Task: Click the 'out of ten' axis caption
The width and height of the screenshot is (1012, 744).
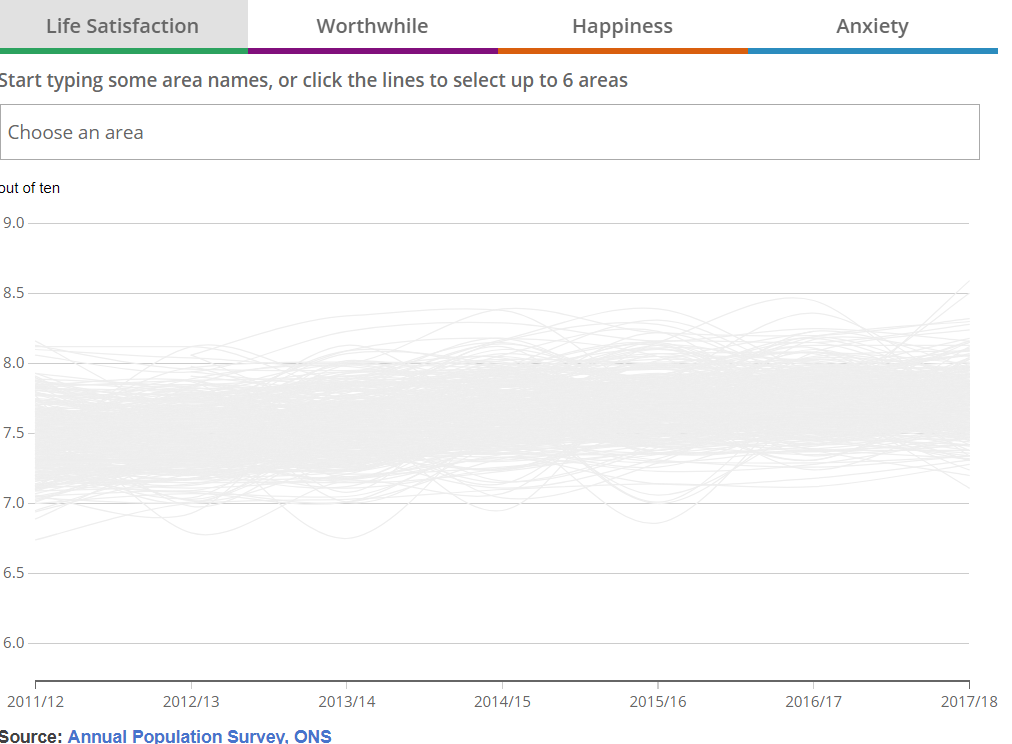Action: (x=30, y=188)
